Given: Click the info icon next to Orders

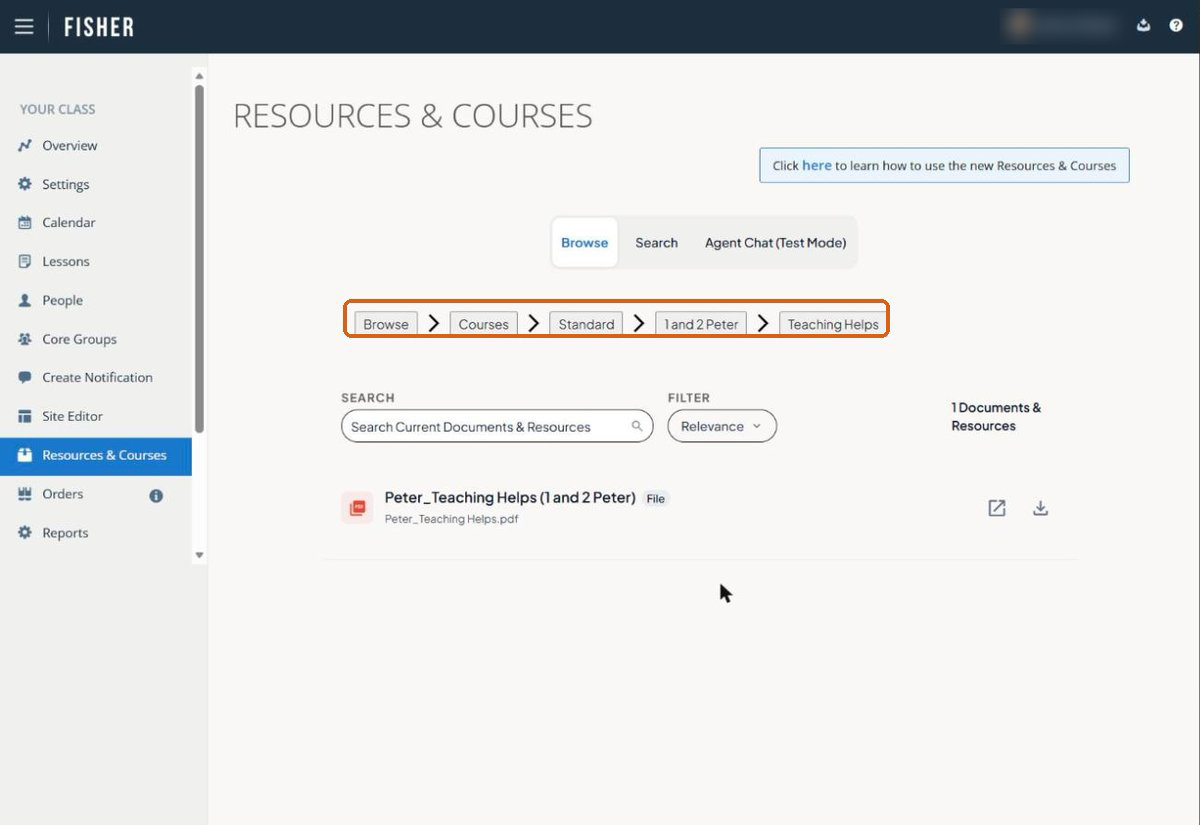Looking at the screenshot, I should coord(156,495).
